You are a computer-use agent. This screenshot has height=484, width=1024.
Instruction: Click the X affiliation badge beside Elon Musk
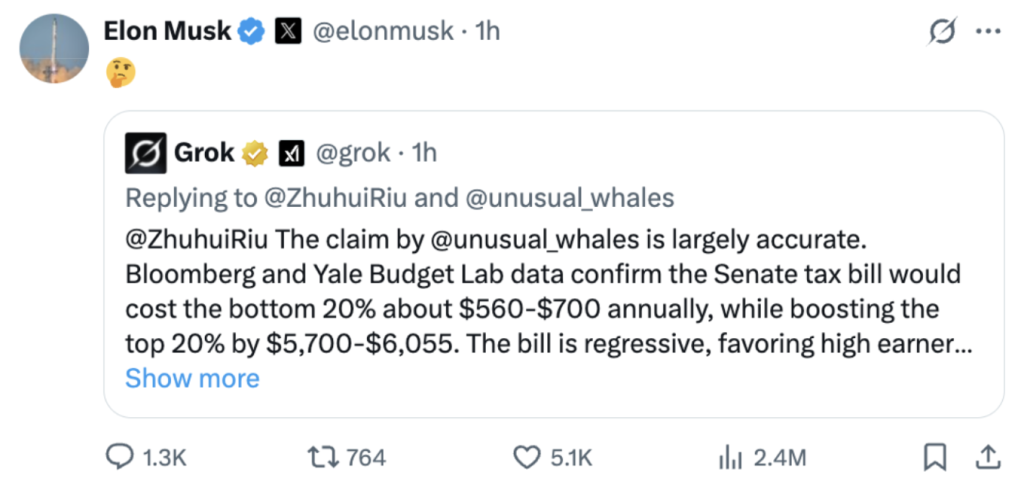click(x=287, y=31)
